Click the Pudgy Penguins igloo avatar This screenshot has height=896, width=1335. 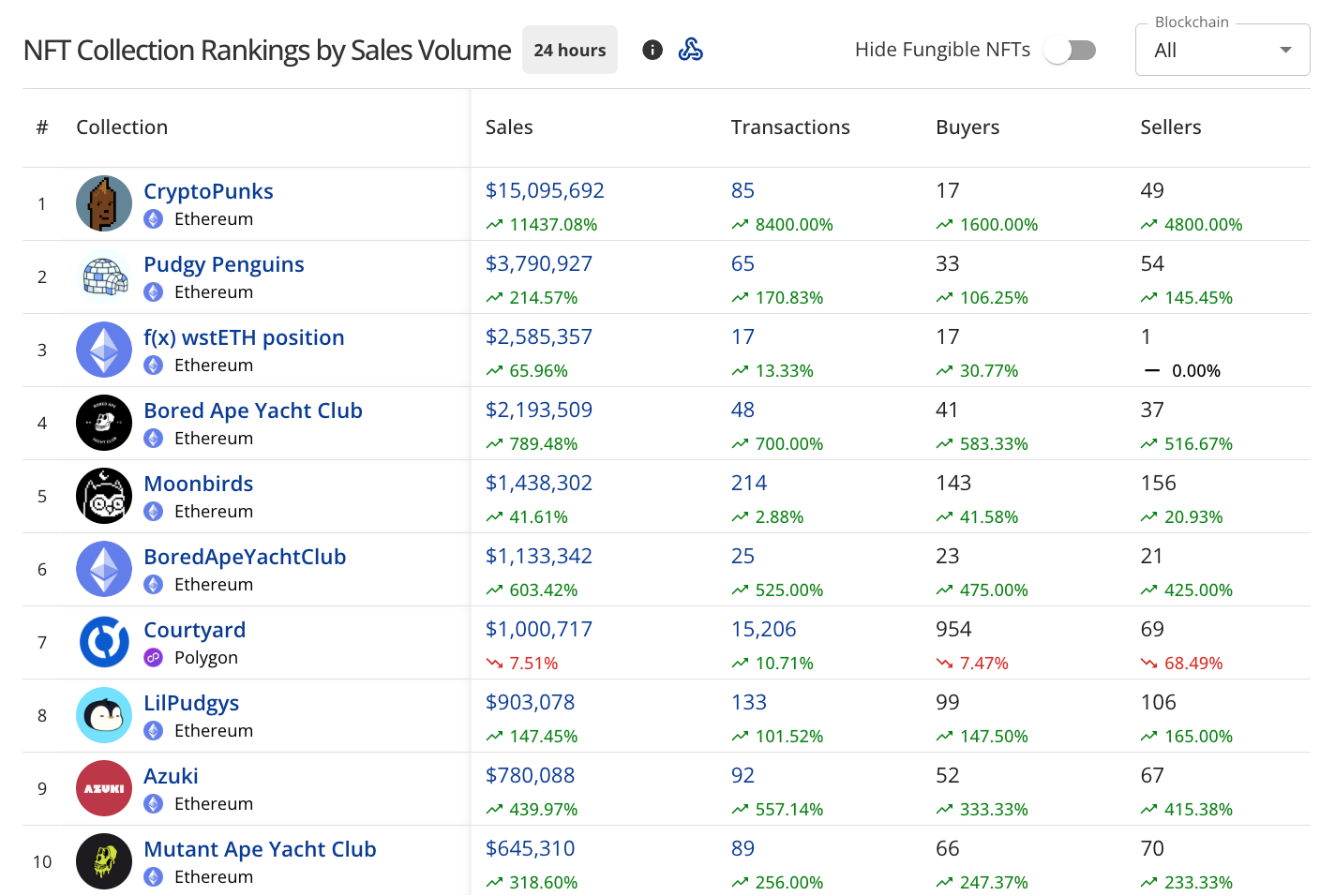(104, 276)
